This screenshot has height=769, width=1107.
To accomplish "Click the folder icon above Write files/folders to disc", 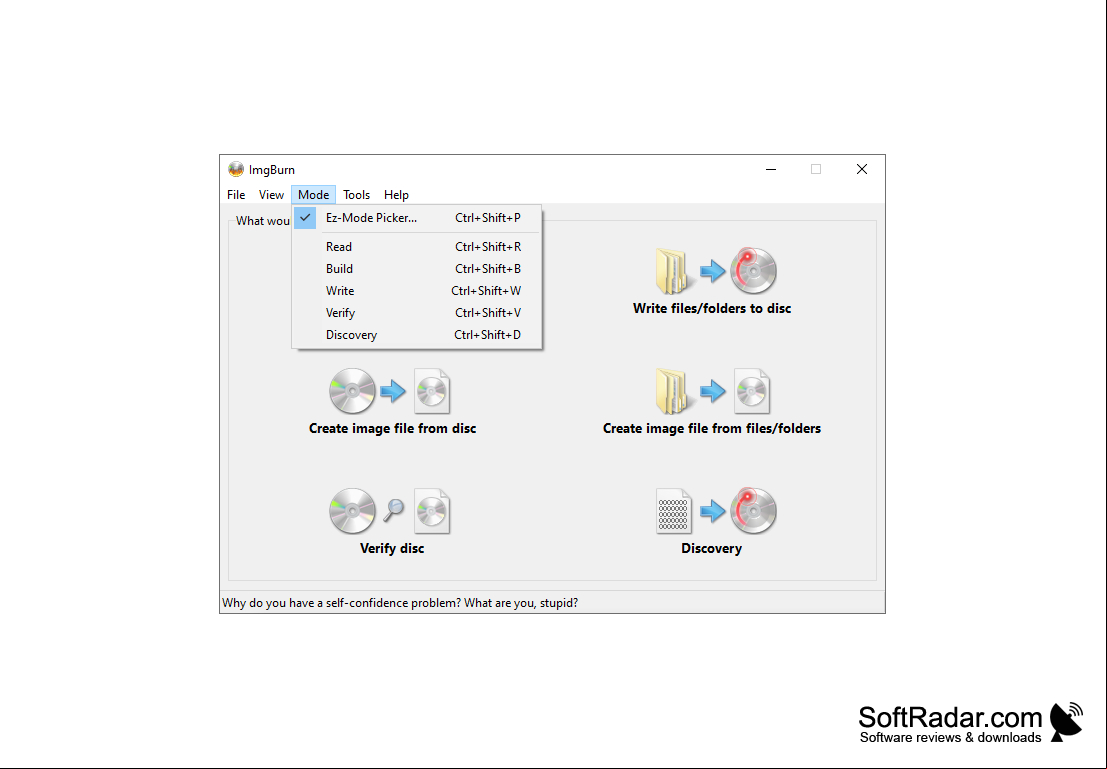I will 674,271.
